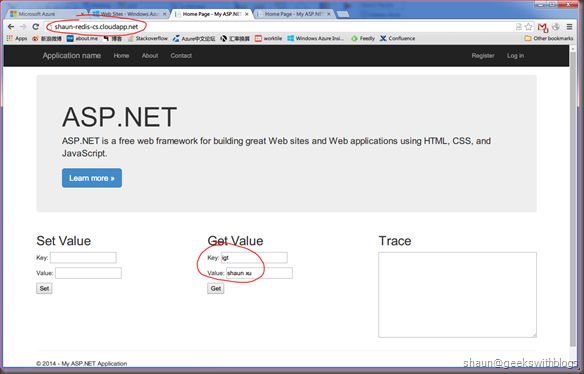Screen dimensions: 584x374
Task: Open the Other bookmarks folder
Action: point(549,38)
